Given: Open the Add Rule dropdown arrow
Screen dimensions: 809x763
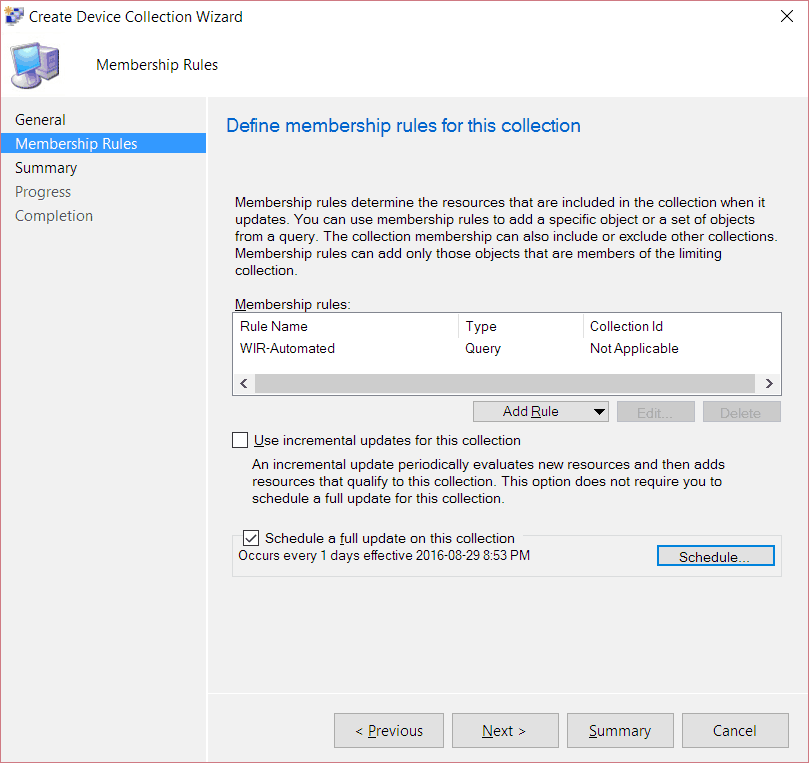Looking at the screenshot, I should (598, 412).
